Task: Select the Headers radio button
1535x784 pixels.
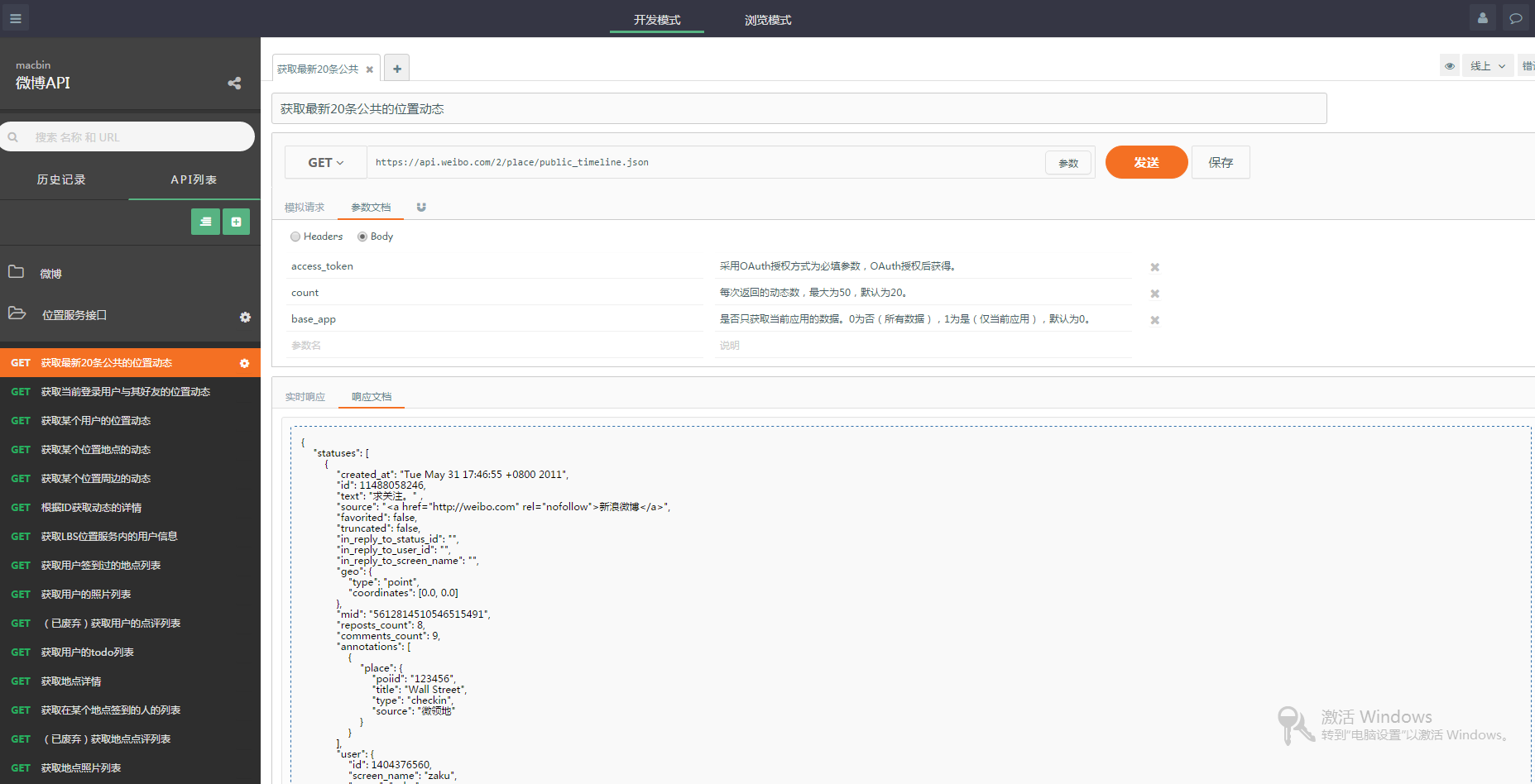Action: [295, 237]
